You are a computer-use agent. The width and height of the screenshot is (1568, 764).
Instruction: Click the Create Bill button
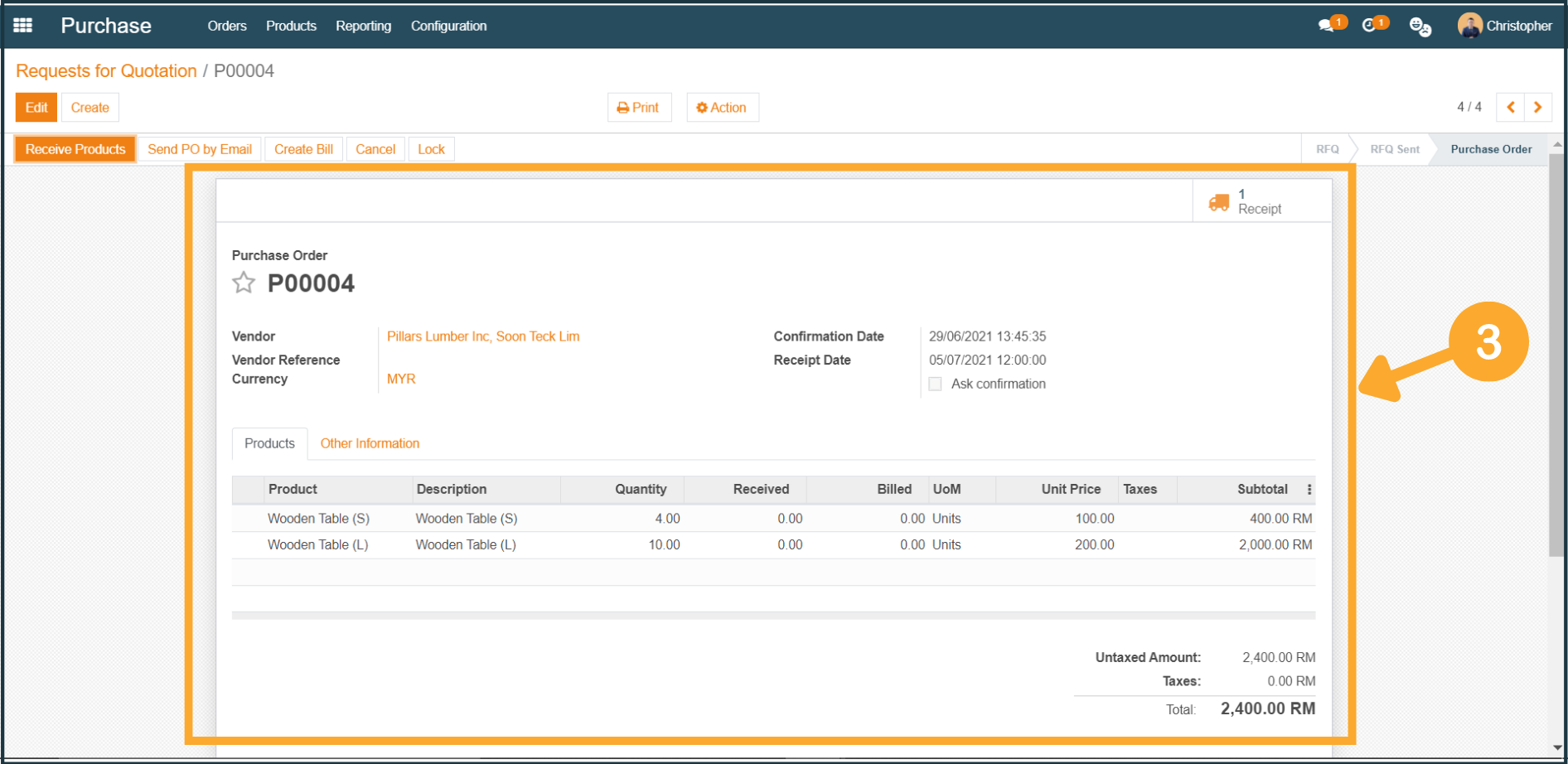click(x=303, y=149)
